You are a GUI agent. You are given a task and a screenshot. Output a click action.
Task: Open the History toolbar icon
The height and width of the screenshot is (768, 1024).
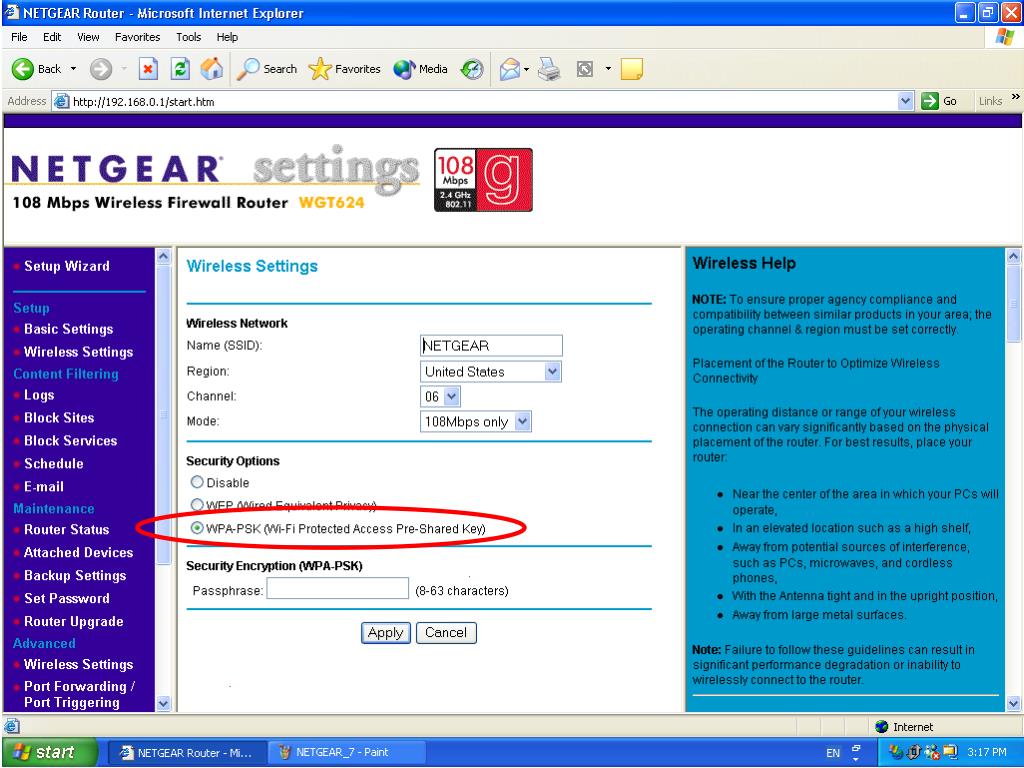(x=472, y=69)
